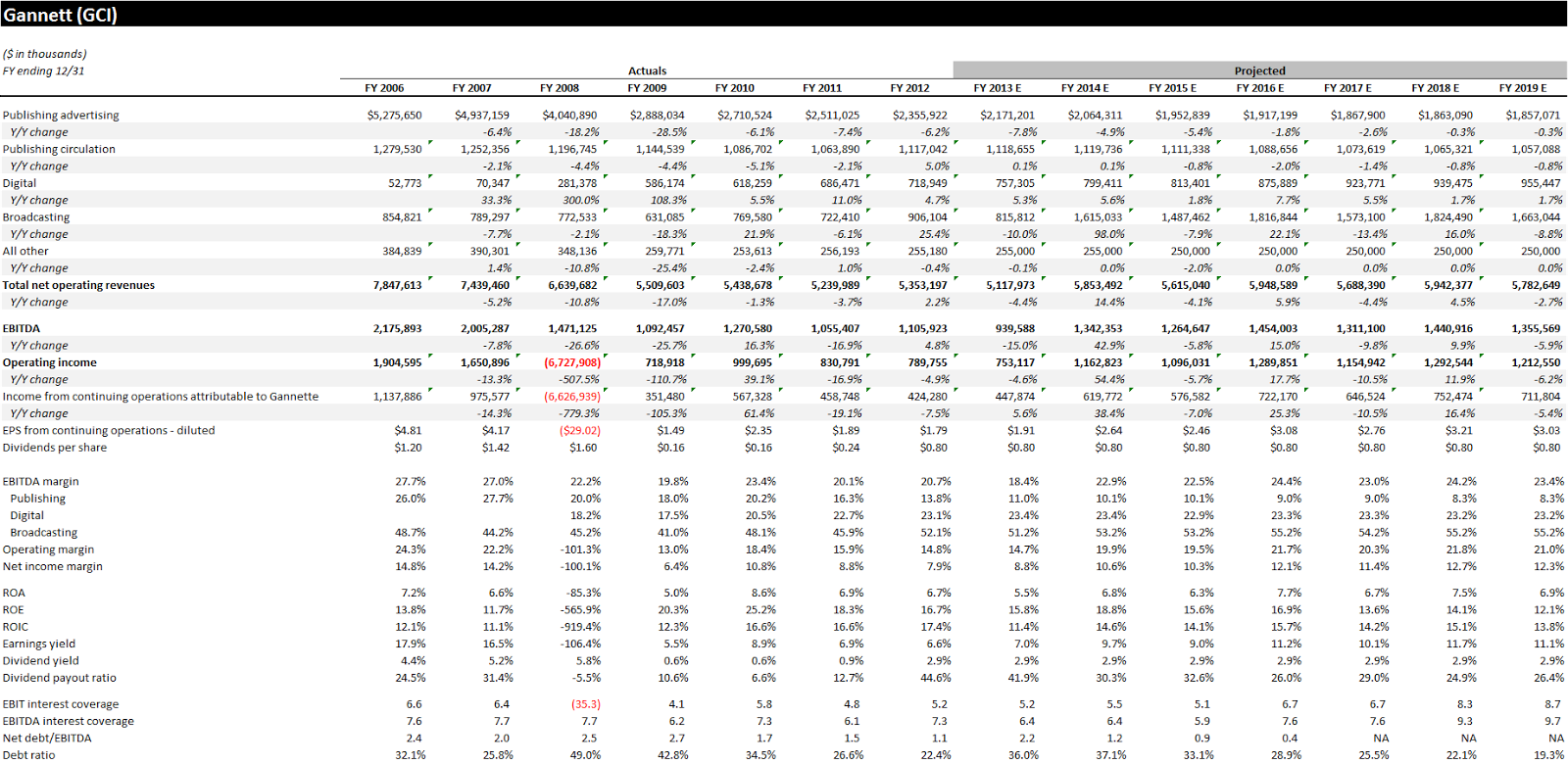The height and width of the screenshot is (764, 1568).
Task: Select the ROE row label
Action: click(13, 609)
